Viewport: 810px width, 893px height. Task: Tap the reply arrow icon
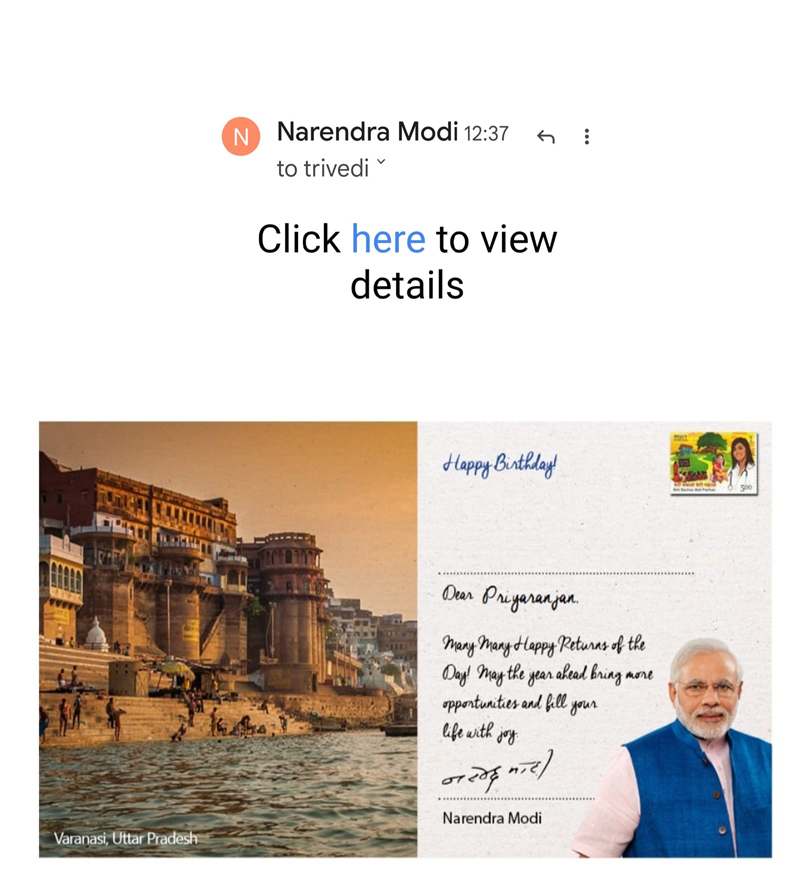[x=545, y=137]
